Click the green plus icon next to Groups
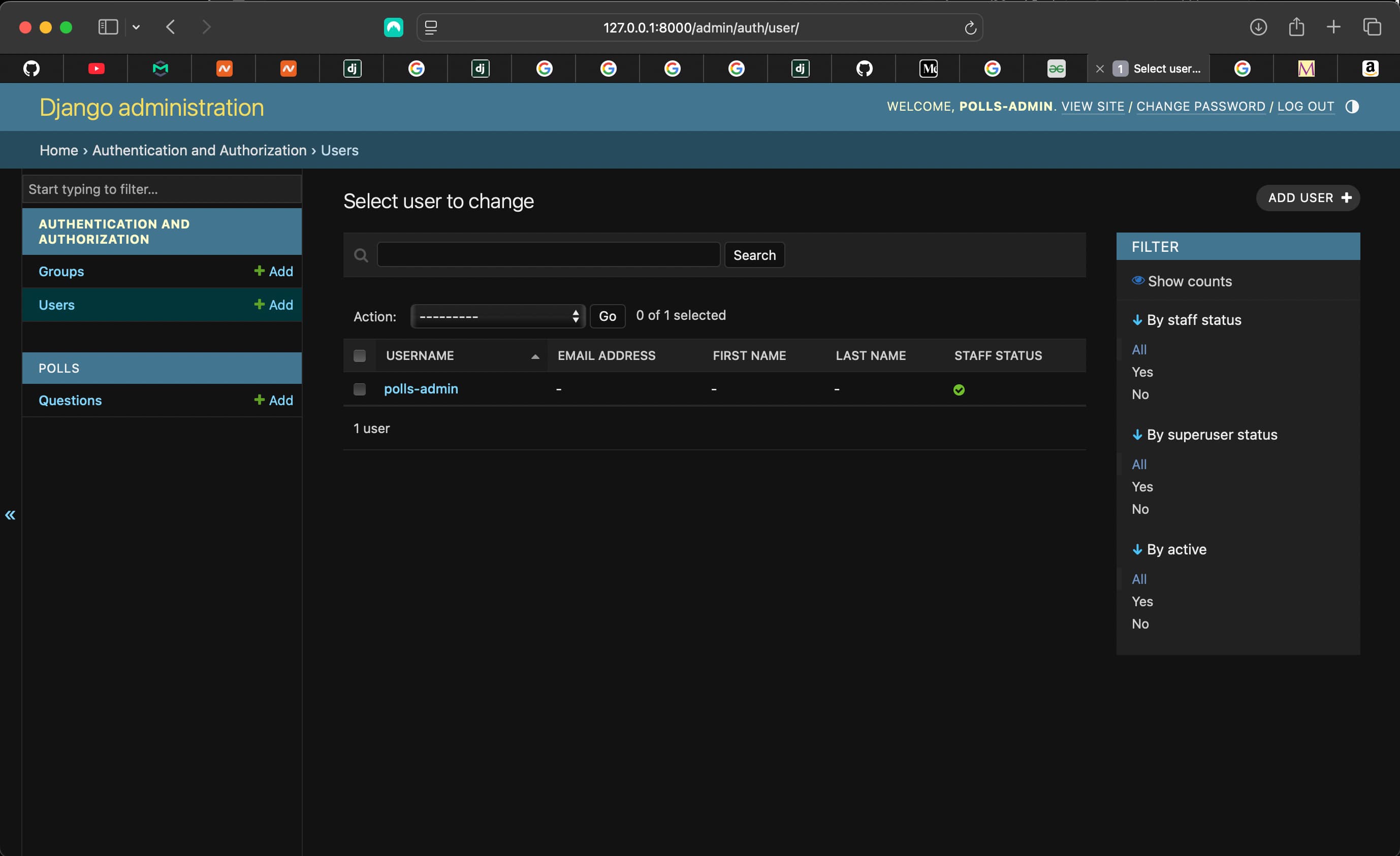The width and height of the screenshot is (1400, 856). 259,271
